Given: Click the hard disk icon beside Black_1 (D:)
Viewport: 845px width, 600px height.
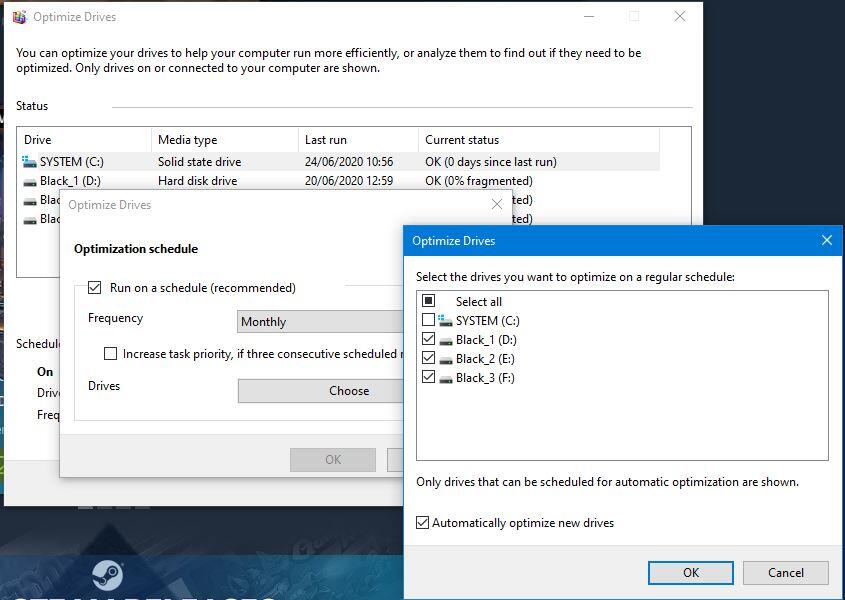Looking at the screenshot, I should [x=28, y=181].
